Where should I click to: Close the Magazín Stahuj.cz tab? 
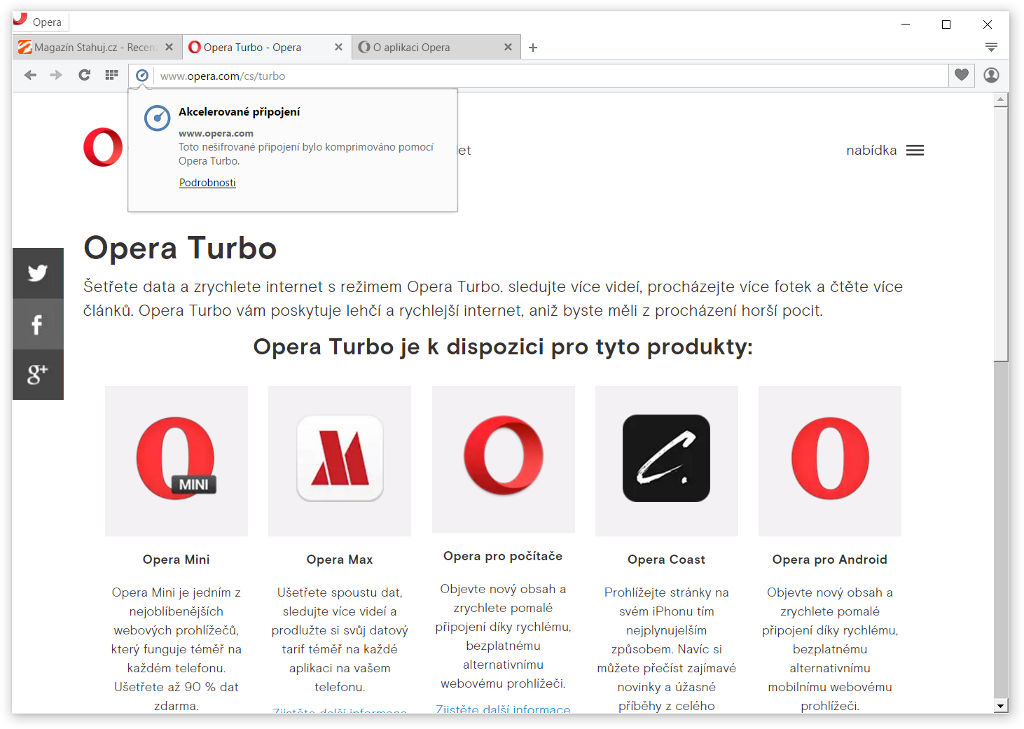click(169, 47)
